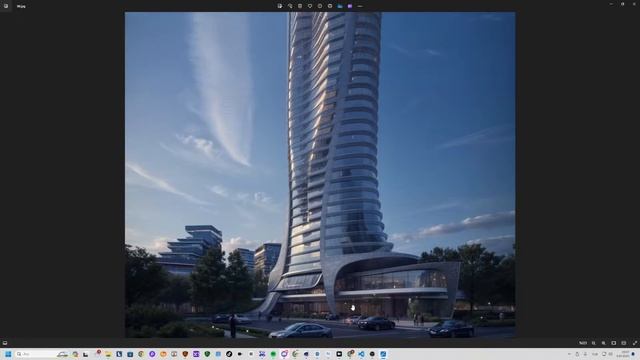Open File Explorer from the taskbar
The image size is (640, 360).
point(108,354)
